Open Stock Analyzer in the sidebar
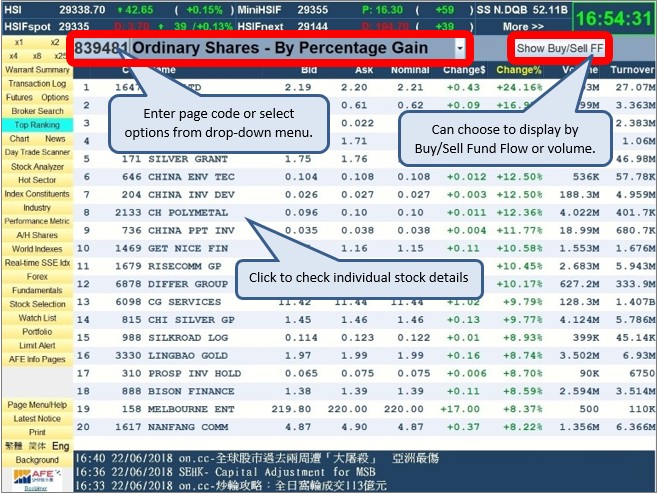The height and width of the screenshot is (494, 658). (37, 167)
